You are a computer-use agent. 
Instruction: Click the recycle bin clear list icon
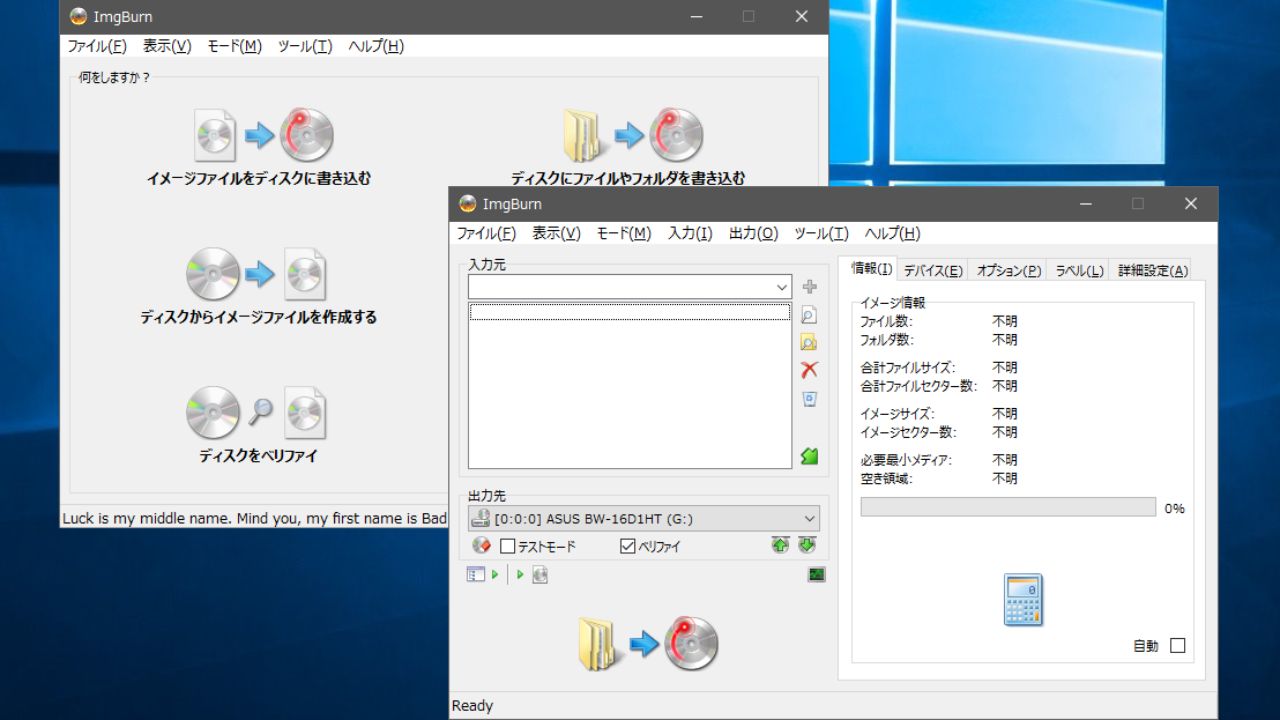[x=809, y=399]
